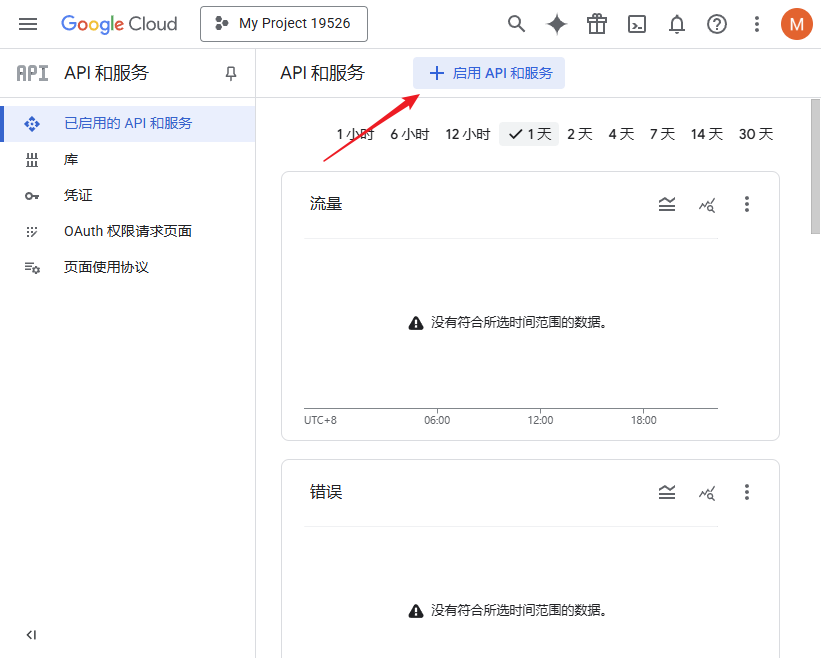Open the notifications bell

[x=677, y=24]
